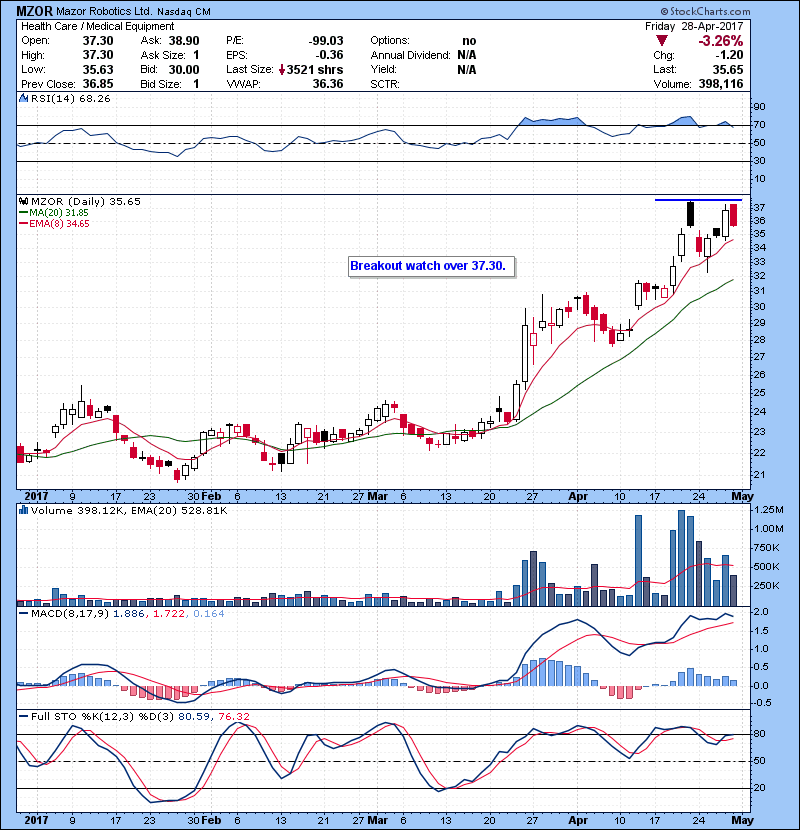Screen dimensions: 800x830
Task: Click the RSI indicator panel icon
Action: click(x=23, y=98)
